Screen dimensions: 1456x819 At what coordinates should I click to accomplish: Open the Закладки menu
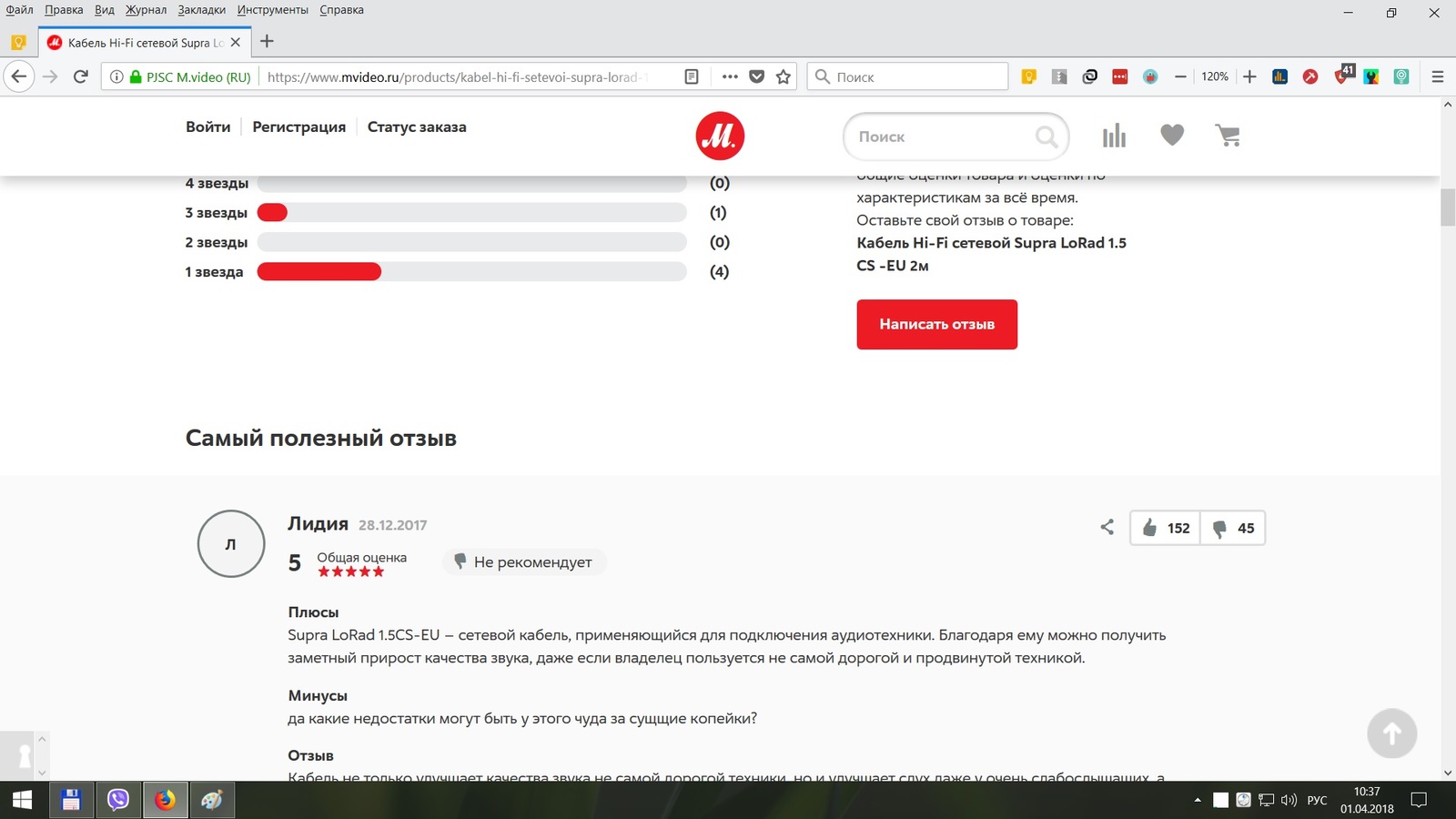[x=202, y=10]
